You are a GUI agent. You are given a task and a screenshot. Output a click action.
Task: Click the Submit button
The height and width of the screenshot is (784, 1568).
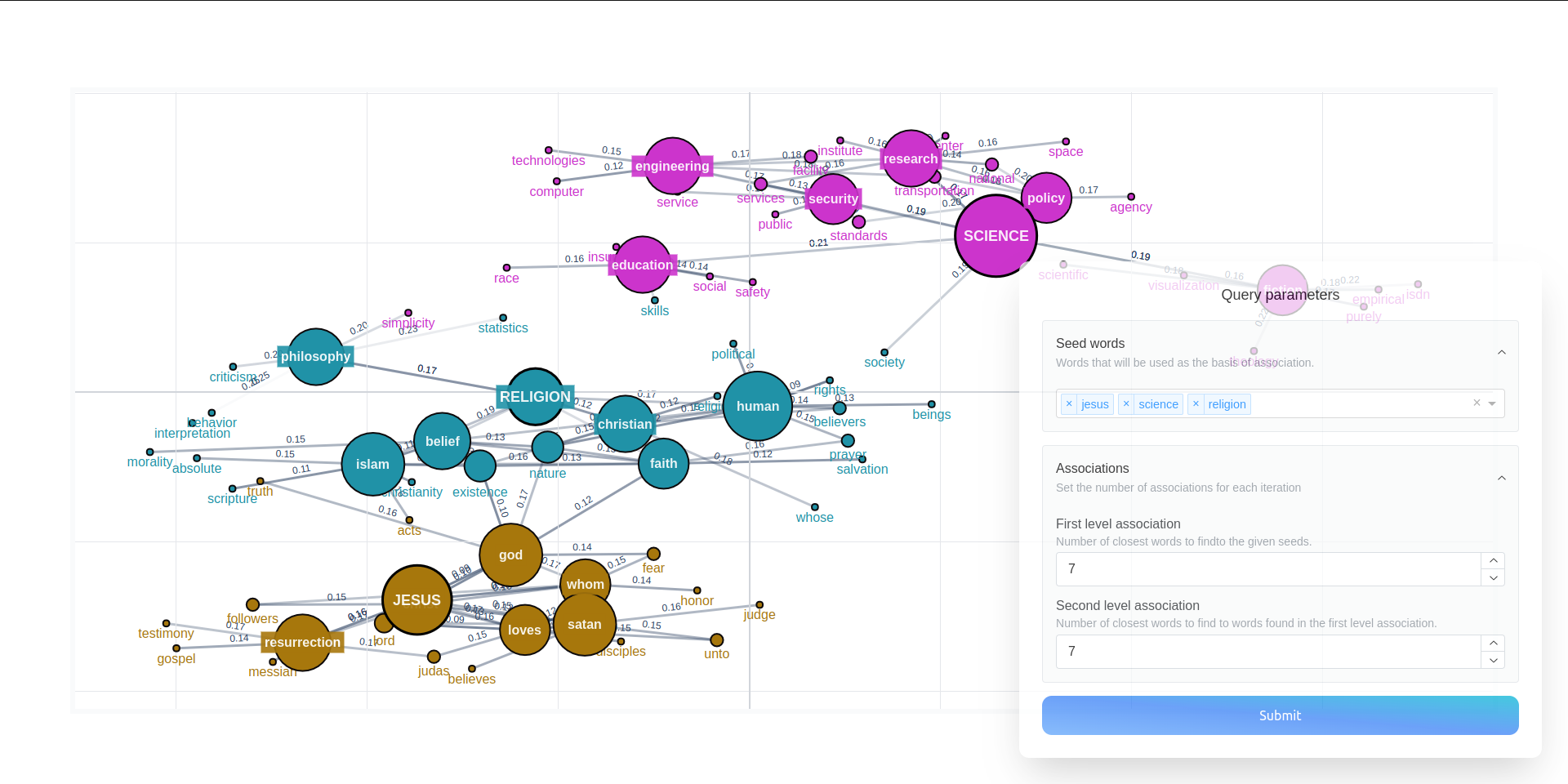click(x=1280, y=715)
